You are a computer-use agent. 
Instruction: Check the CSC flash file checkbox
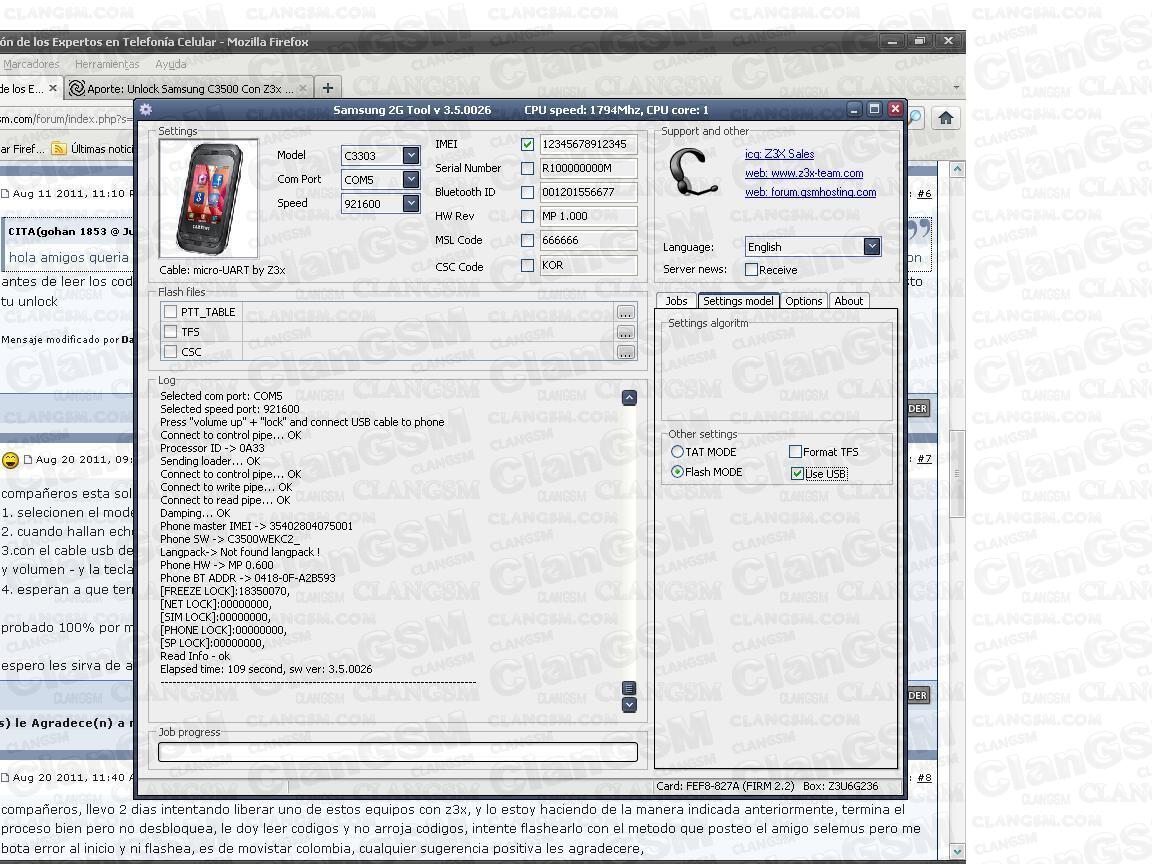tap(170, 352)
